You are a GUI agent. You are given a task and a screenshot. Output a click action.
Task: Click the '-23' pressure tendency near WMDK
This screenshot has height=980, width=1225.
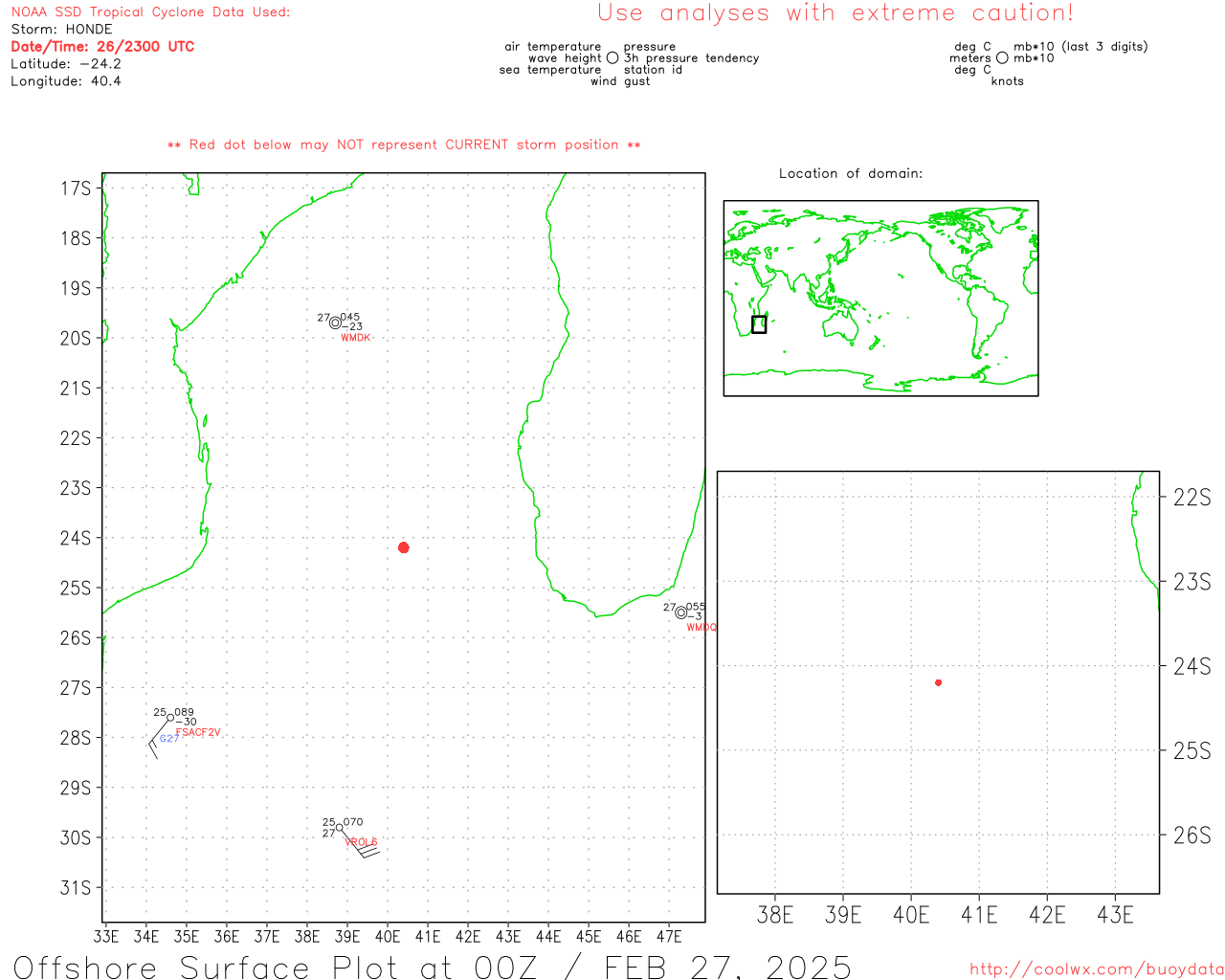352,327
